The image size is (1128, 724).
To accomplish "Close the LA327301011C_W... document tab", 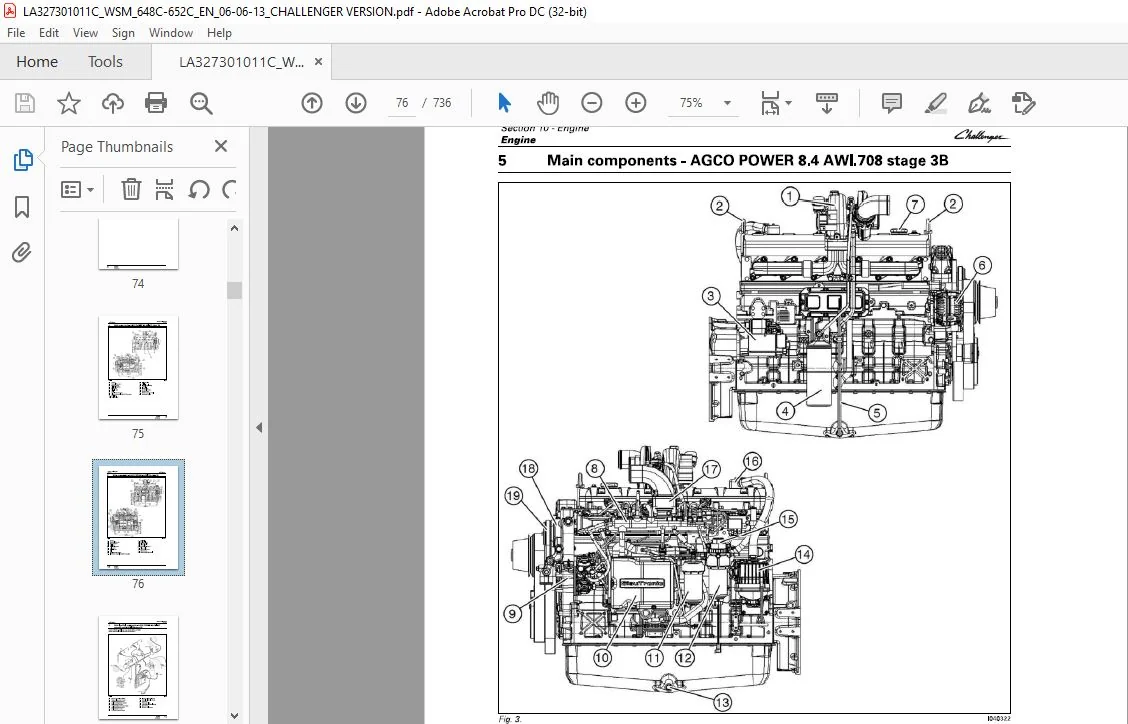I will coord(318,62).
